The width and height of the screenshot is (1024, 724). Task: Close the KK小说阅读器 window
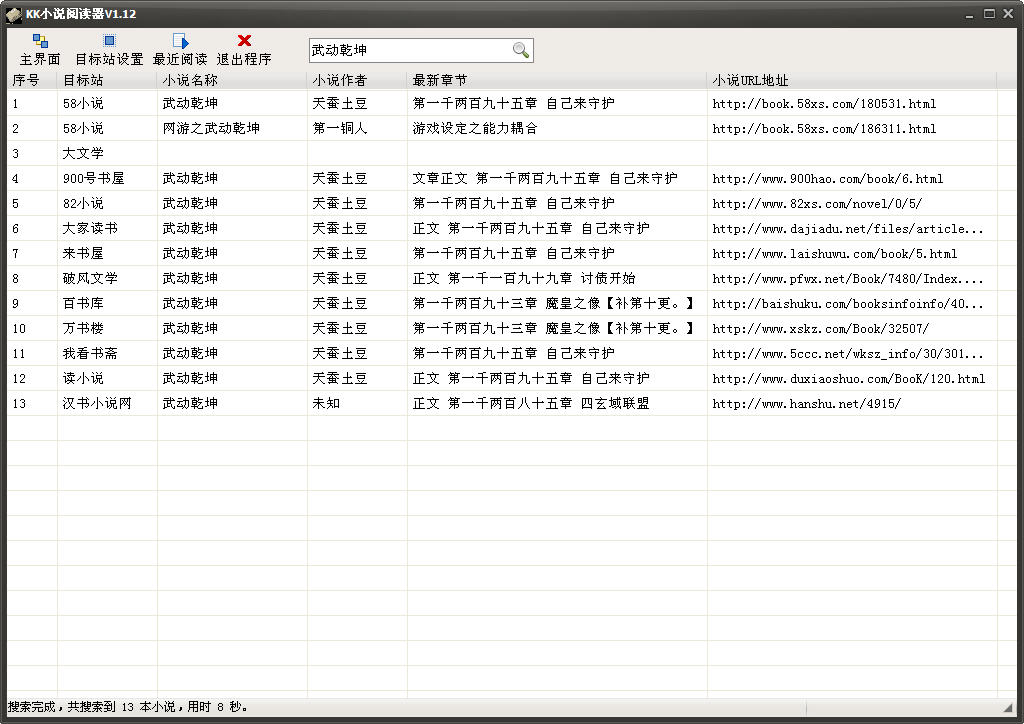tap(1008, 14)
